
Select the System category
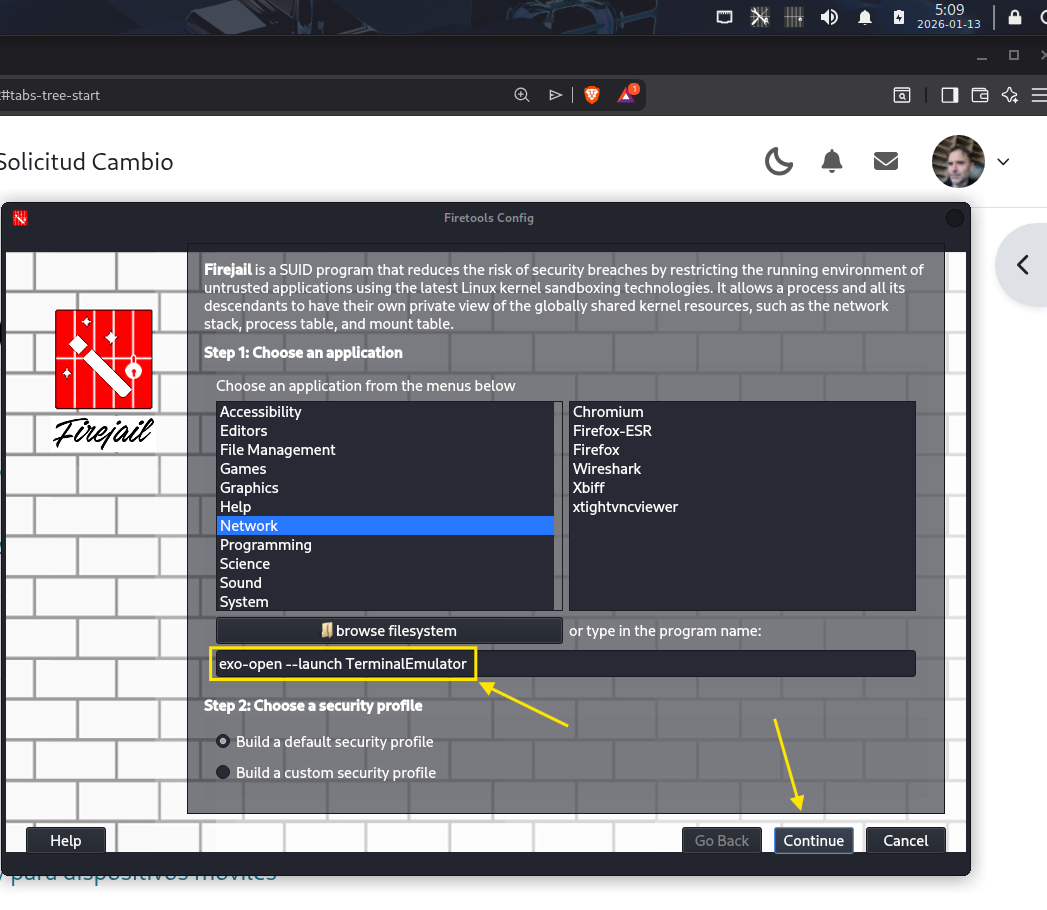385,602
